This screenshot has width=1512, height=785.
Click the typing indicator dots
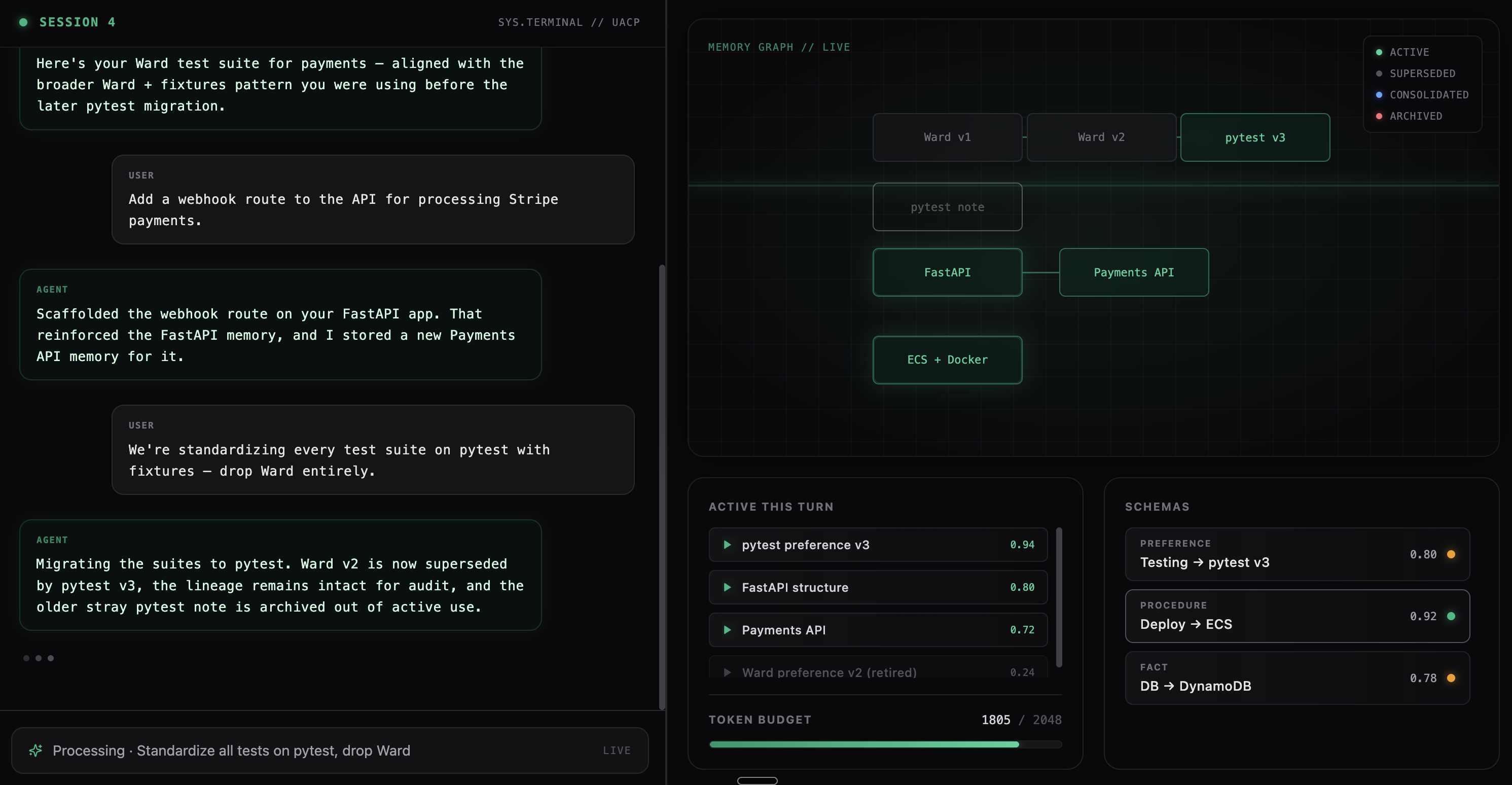pos(39,658)
